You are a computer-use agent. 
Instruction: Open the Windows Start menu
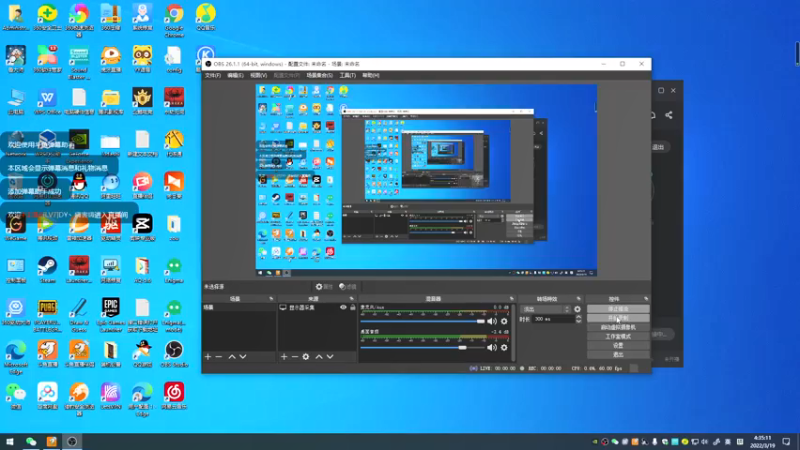click(10, 442)
